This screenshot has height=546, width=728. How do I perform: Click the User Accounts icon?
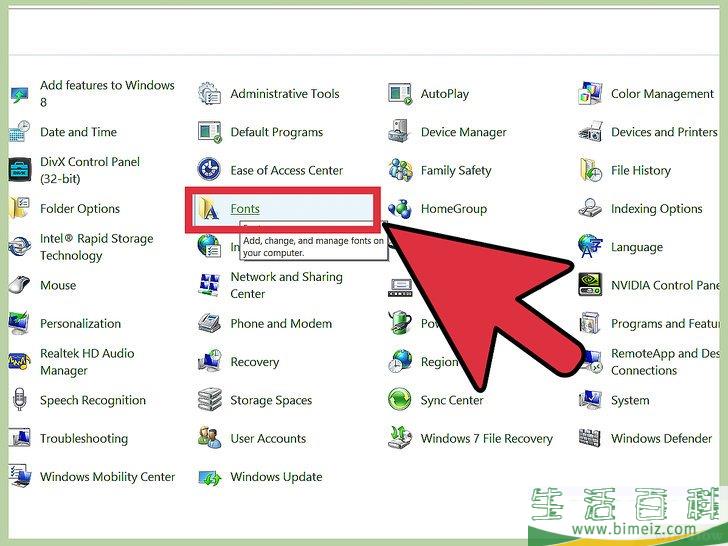[x=209, y=438]
